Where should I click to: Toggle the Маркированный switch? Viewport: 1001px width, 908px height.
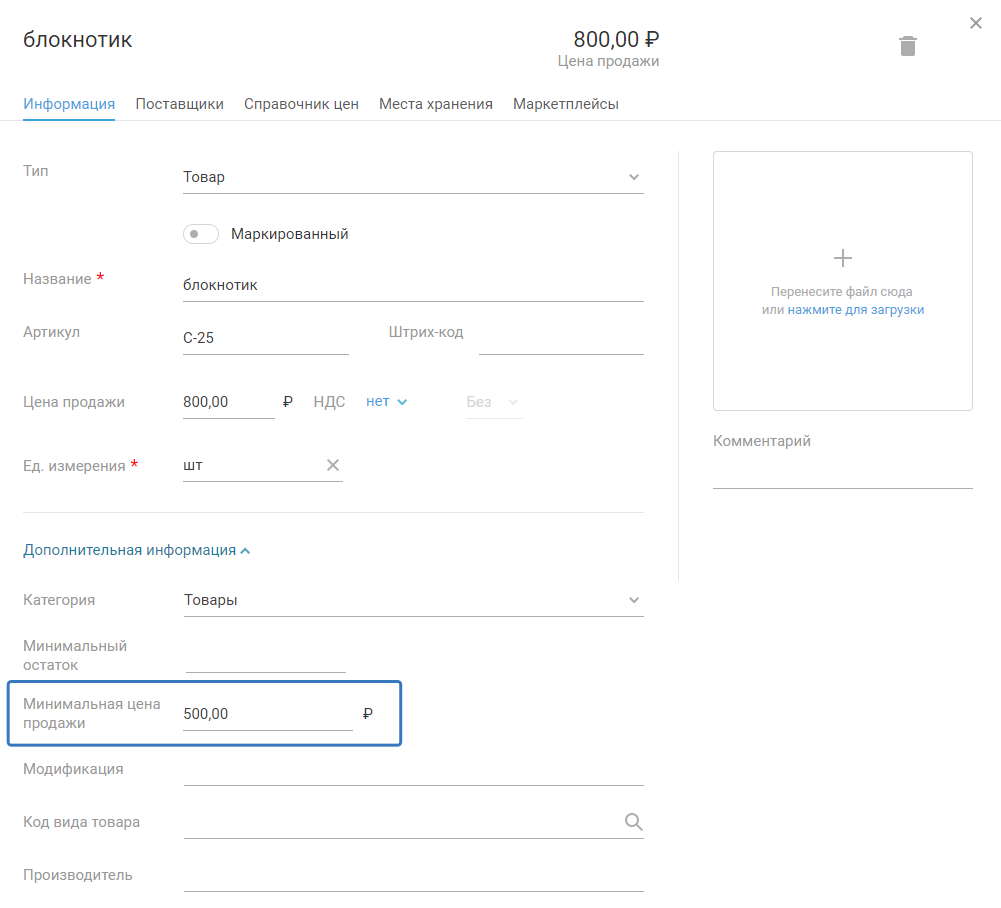(x=200, y=234)
